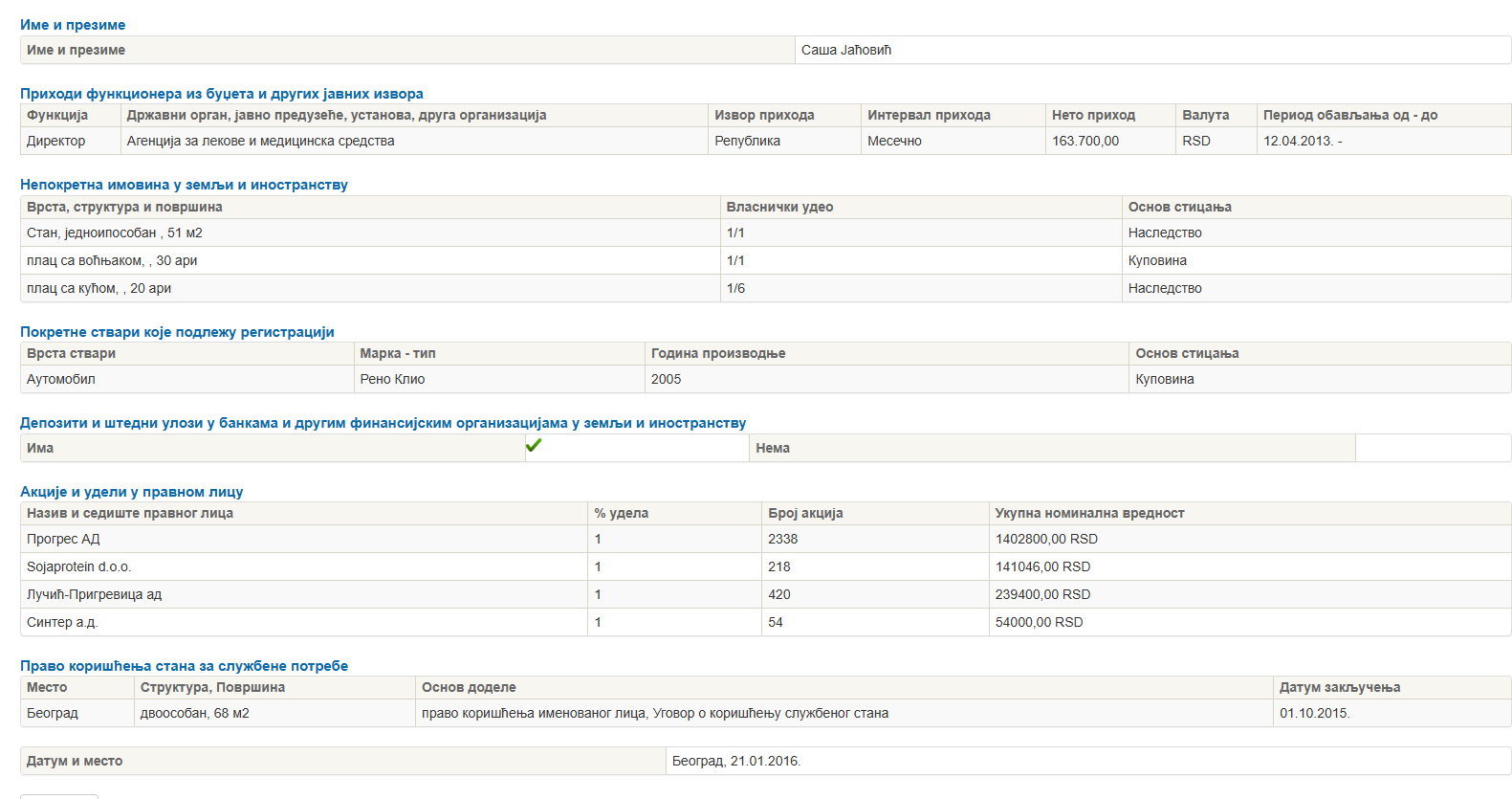Click the Депозити и штедни улози heading
This screenshot has width=1512, height=799.
(x=383, y=423)
